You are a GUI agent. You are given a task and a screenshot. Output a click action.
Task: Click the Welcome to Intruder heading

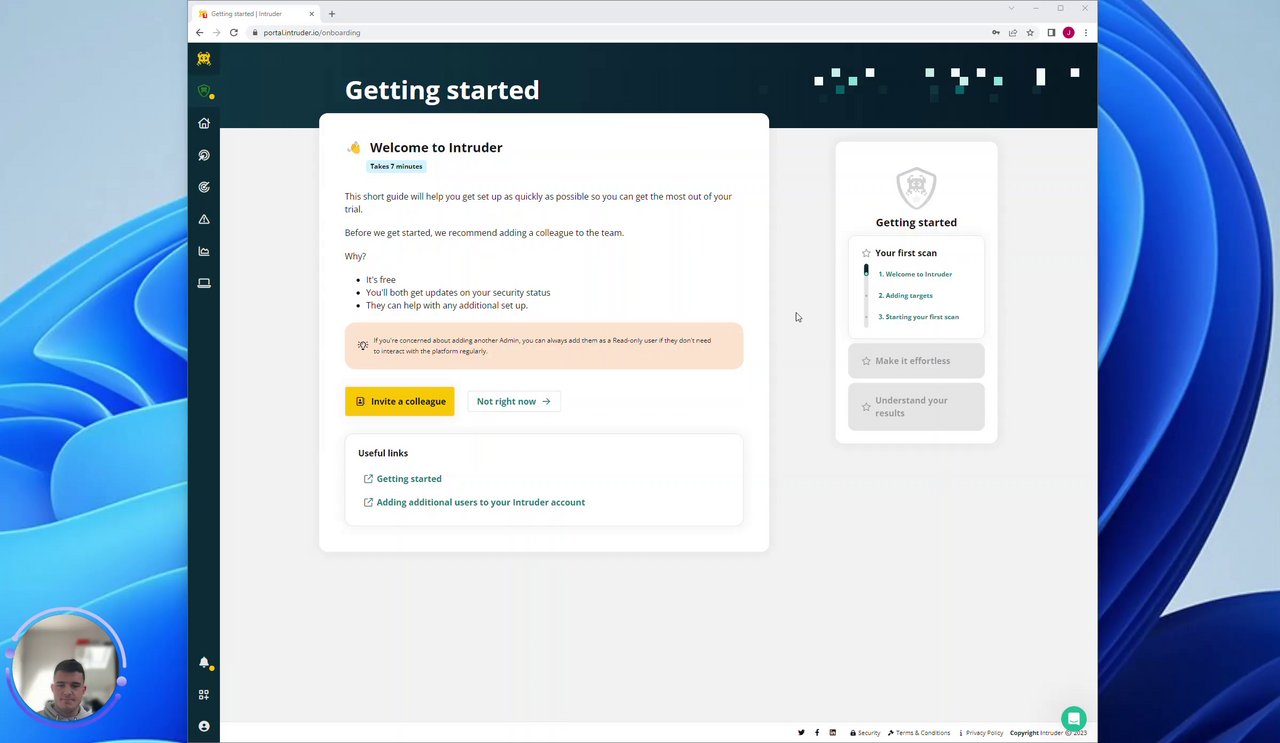coord(436,147)
